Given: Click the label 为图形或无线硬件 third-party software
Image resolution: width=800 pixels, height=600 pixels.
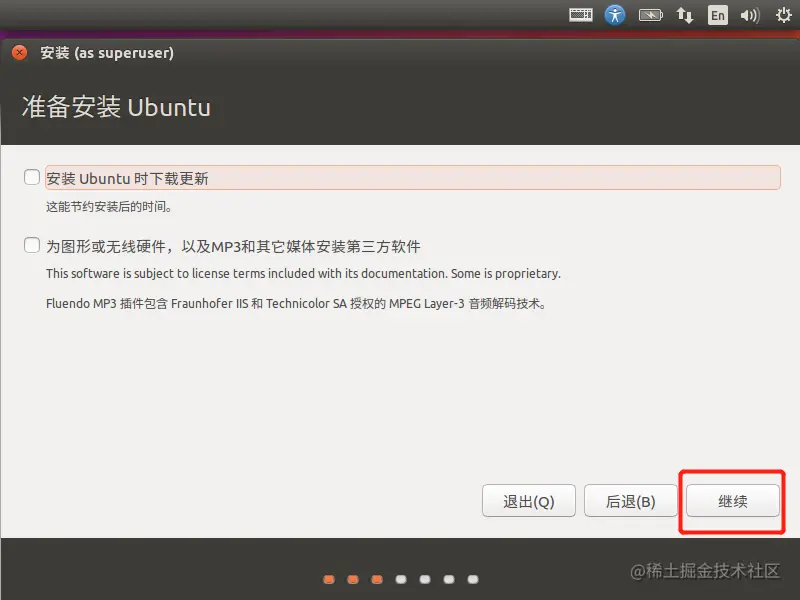Looking at the screenshot, I should click(x=234, y=246).
